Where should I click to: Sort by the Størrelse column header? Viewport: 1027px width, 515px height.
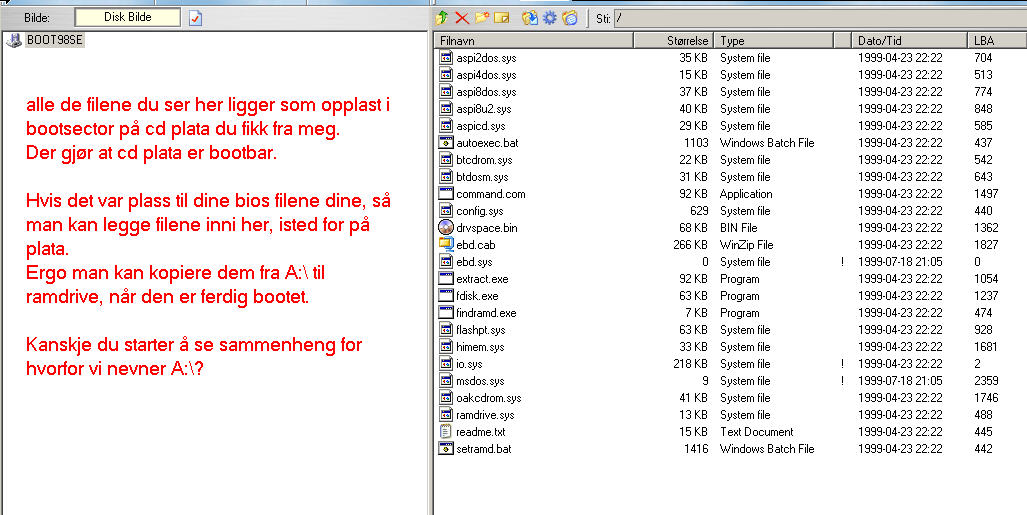point(673,41)
